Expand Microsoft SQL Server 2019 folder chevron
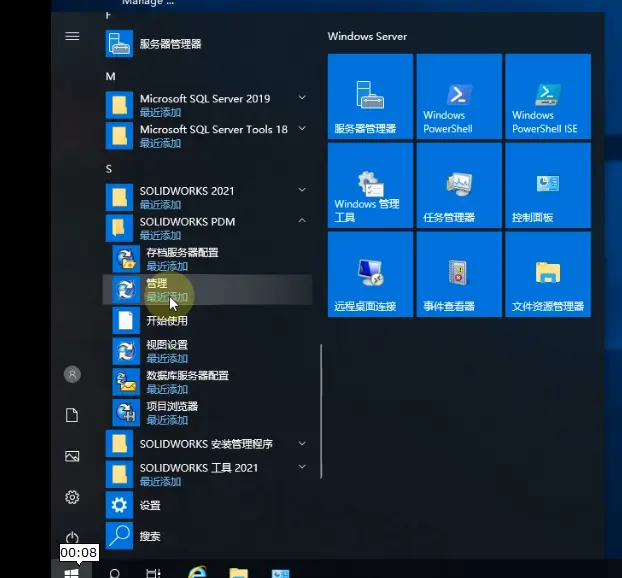 302,98
